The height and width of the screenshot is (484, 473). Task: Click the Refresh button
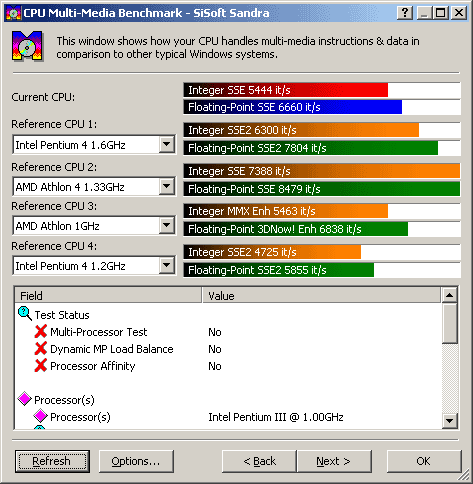point(52,461)
